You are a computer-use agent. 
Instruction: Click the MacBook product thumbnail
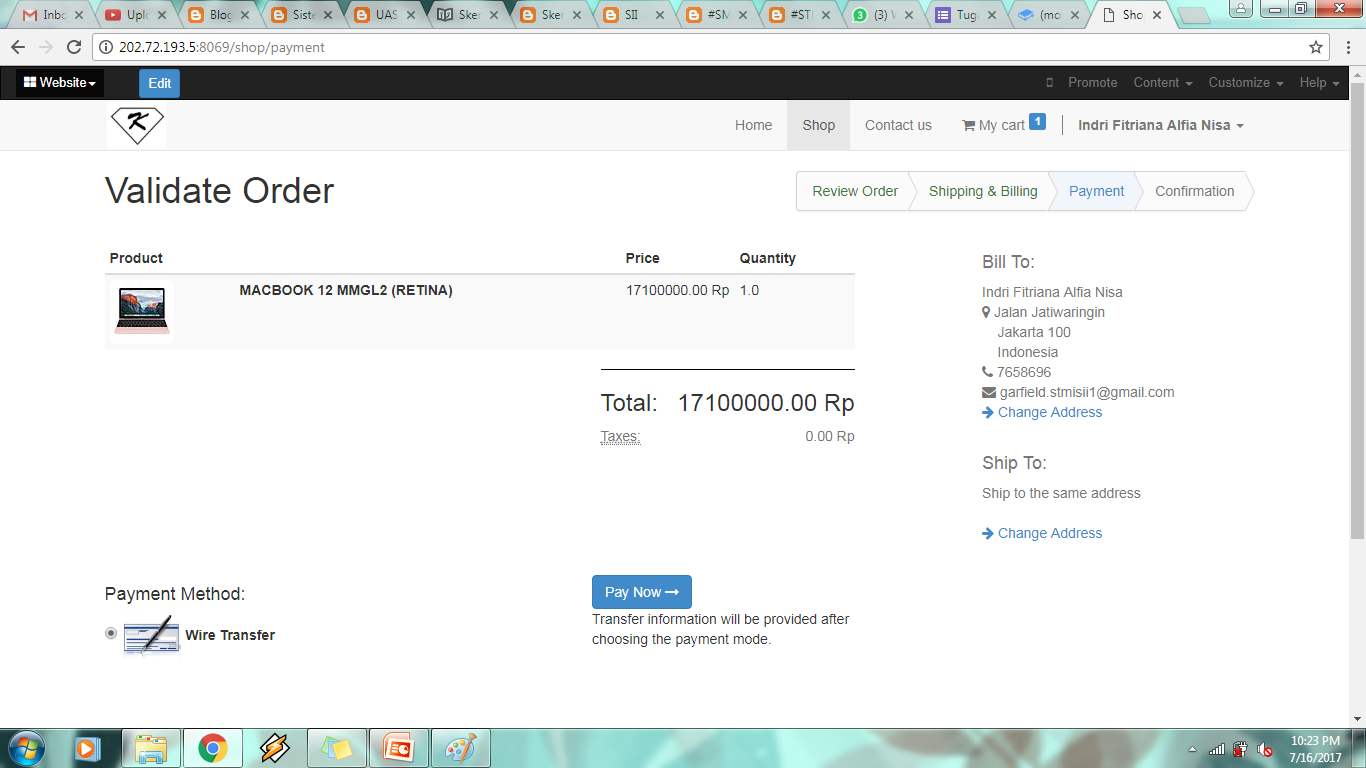[x=142, y=311]
